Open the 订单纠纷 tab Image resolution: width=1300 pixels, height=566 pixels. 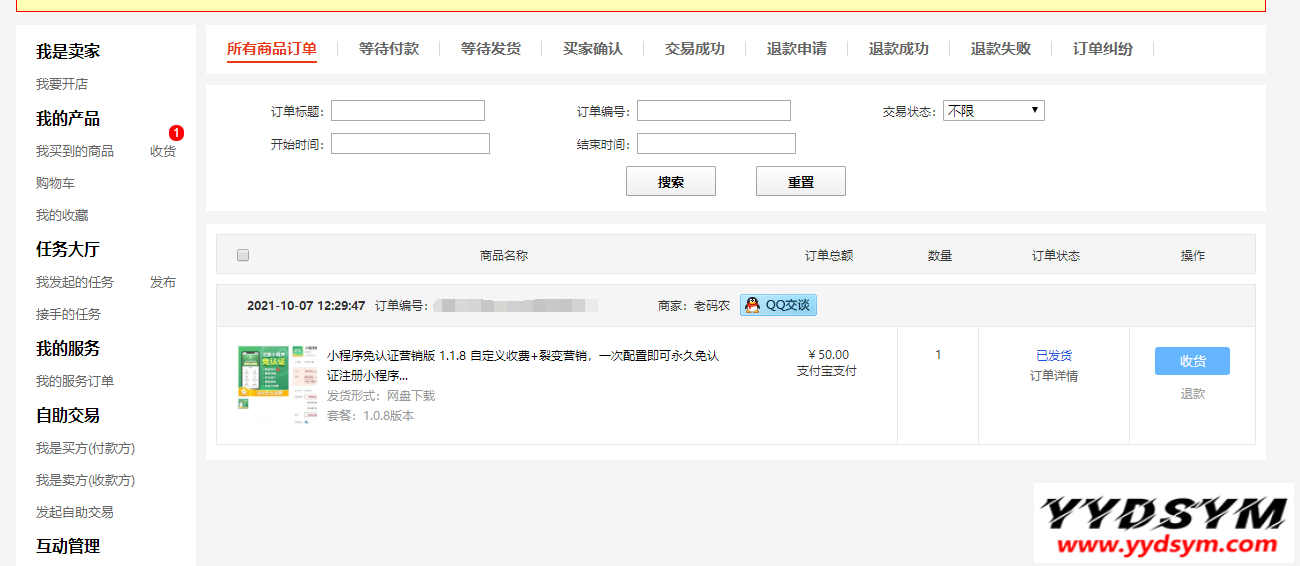click(x=1102, y=48)
